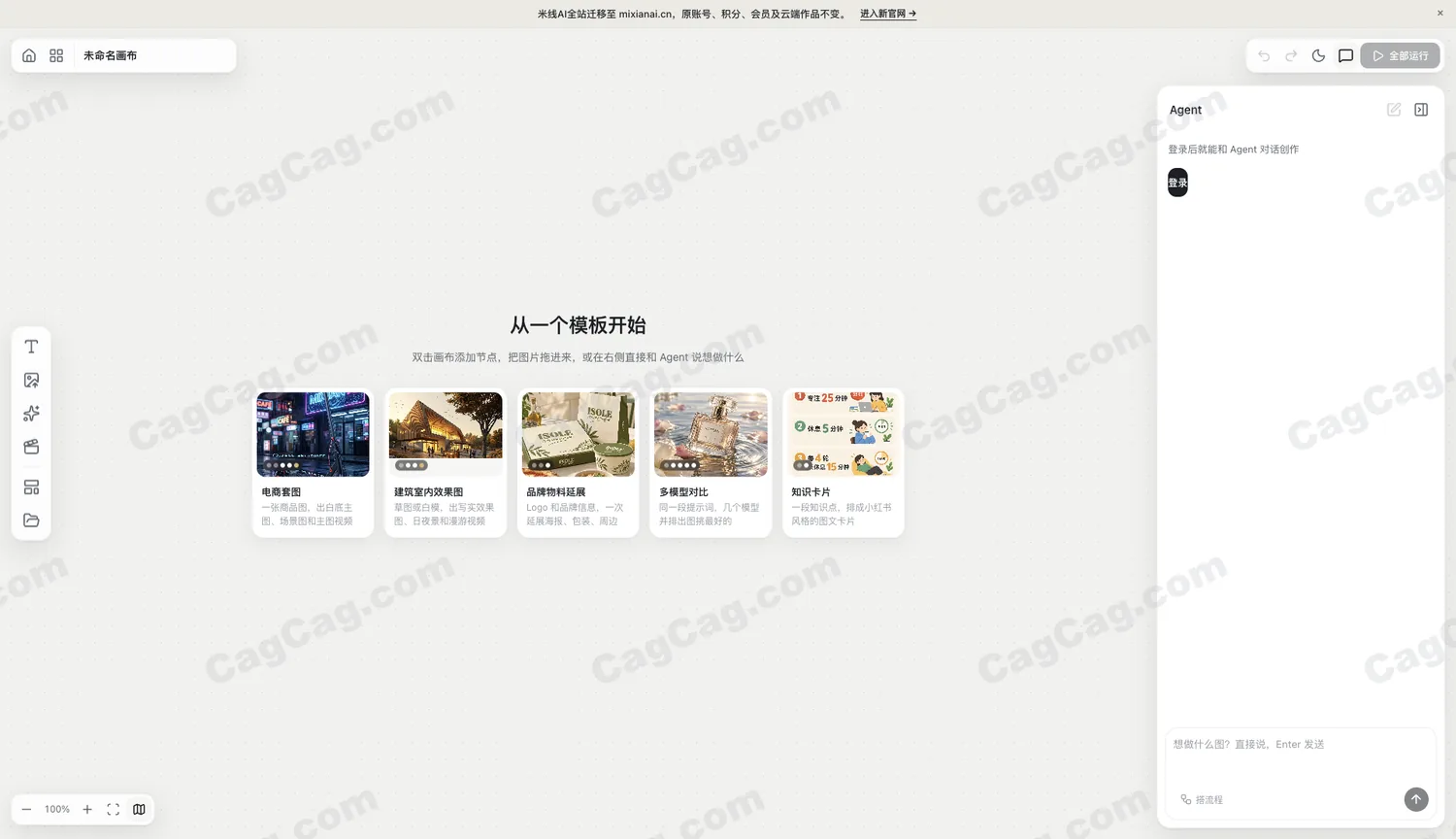This screenshot has width=1456, height=839.
Task: Fit canvas to screen icon
Action: tap(113, 809)
